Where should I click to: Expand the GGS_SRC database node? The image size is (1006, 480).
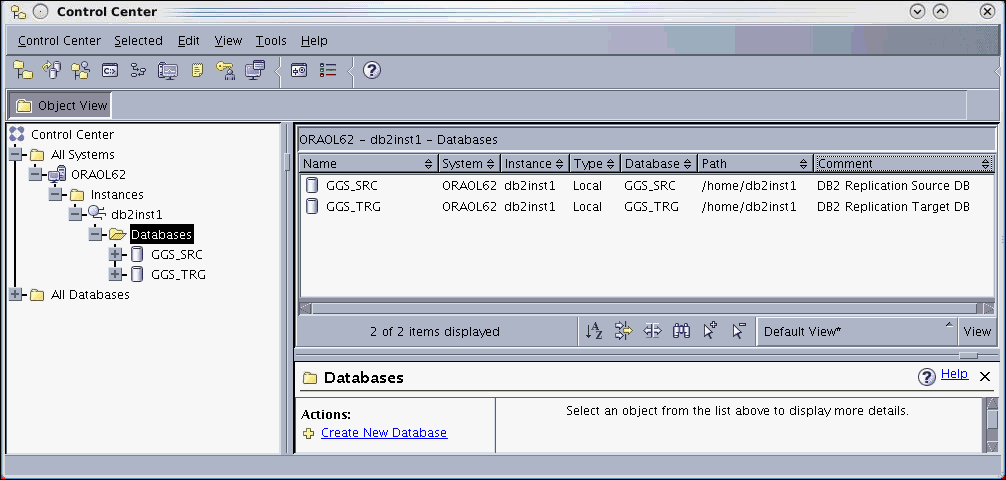(x=116, y=254)
